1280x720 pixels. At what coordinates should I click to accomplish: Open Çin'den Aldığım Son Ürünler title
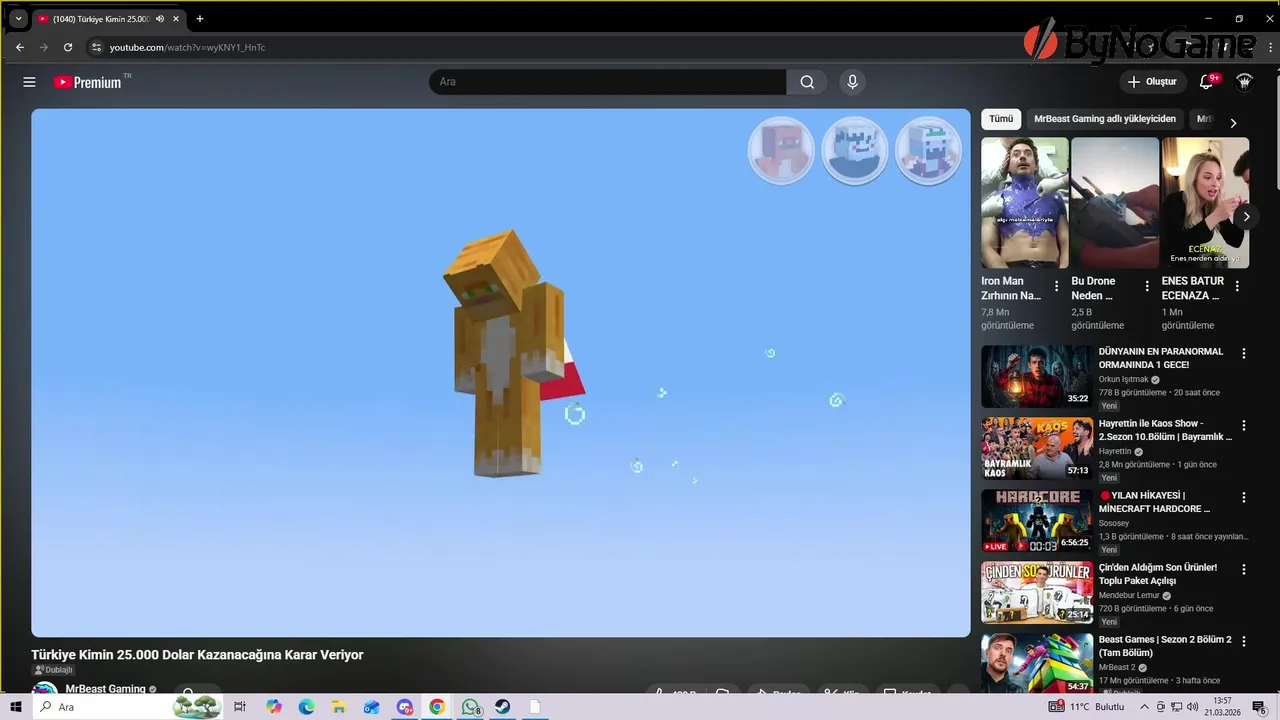1158,574
